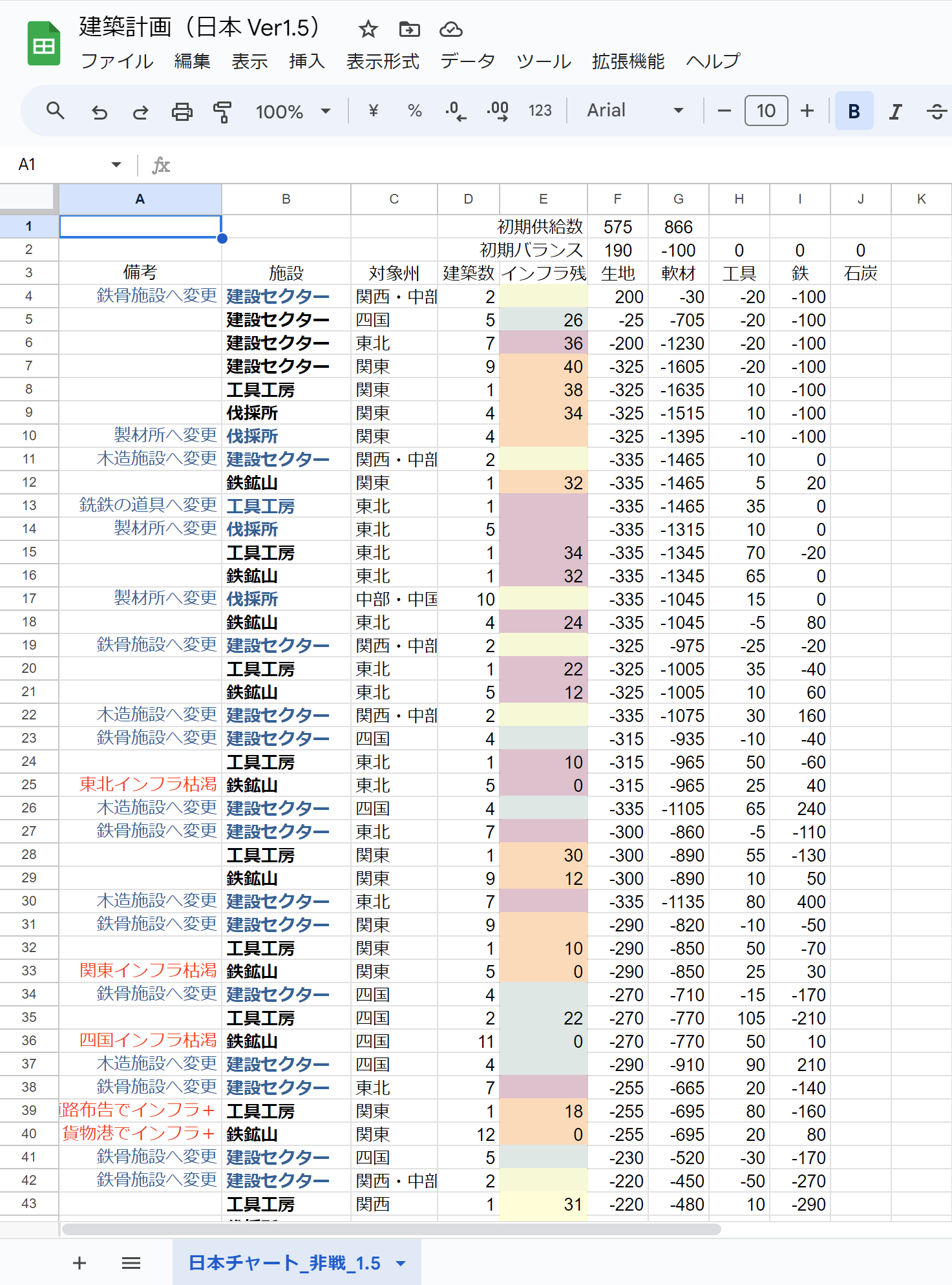Screen dimensions: 952x1285
Task: Select row 25 header
Action: point(29,785)
